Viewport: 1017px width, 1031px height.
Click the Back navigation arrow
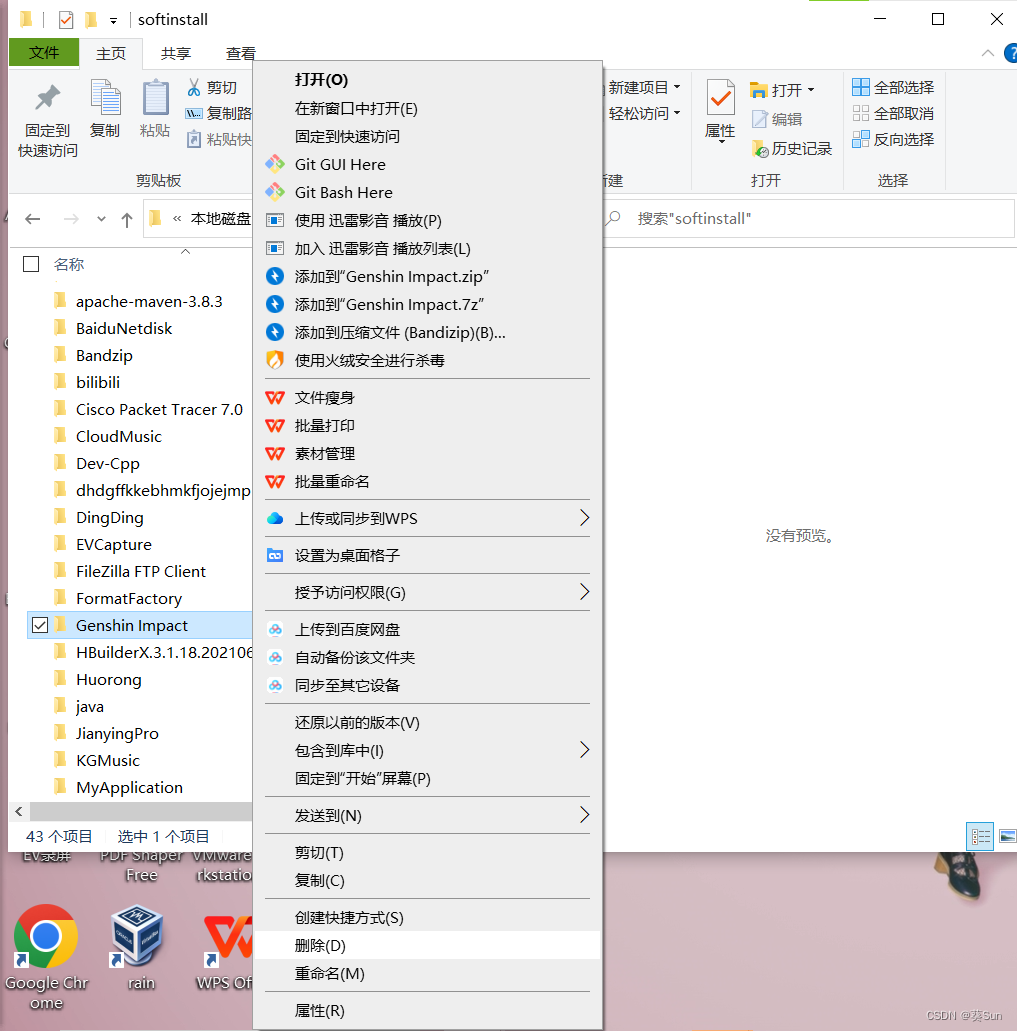[33, 219]
